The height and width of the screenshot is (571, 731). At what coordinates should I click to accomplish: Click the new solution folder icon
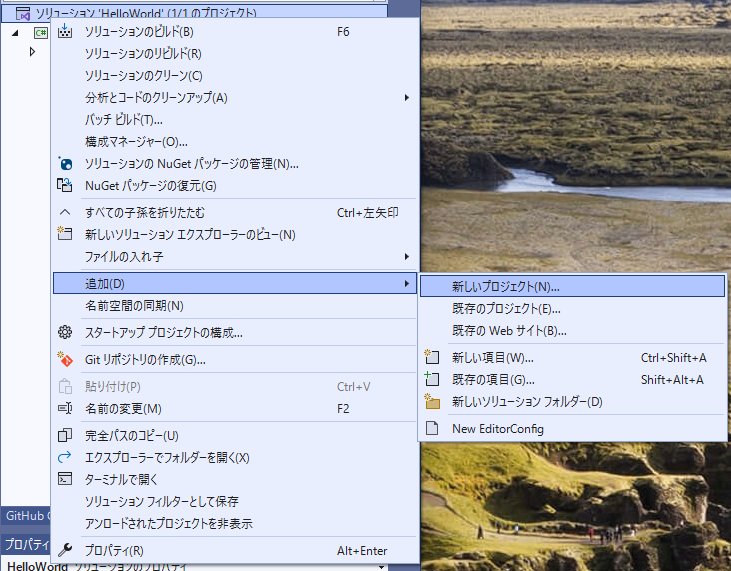(x=432, y=401)
